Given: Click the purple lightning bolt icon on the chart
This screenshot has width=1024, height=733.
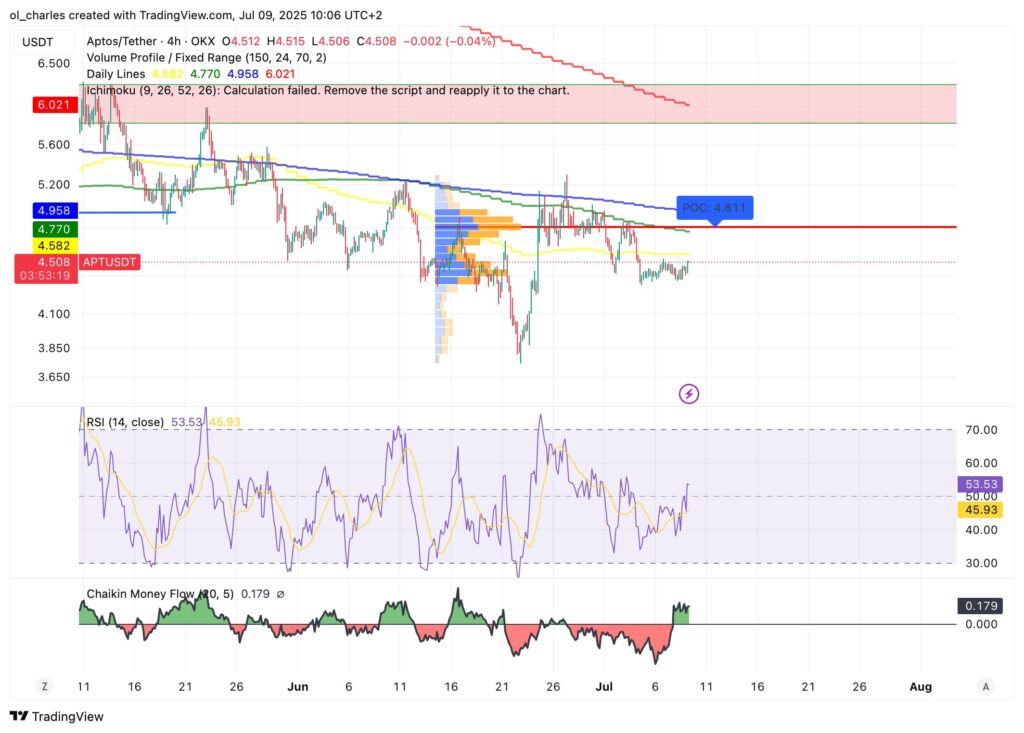Looking at the screenshot, I should 690,394.
